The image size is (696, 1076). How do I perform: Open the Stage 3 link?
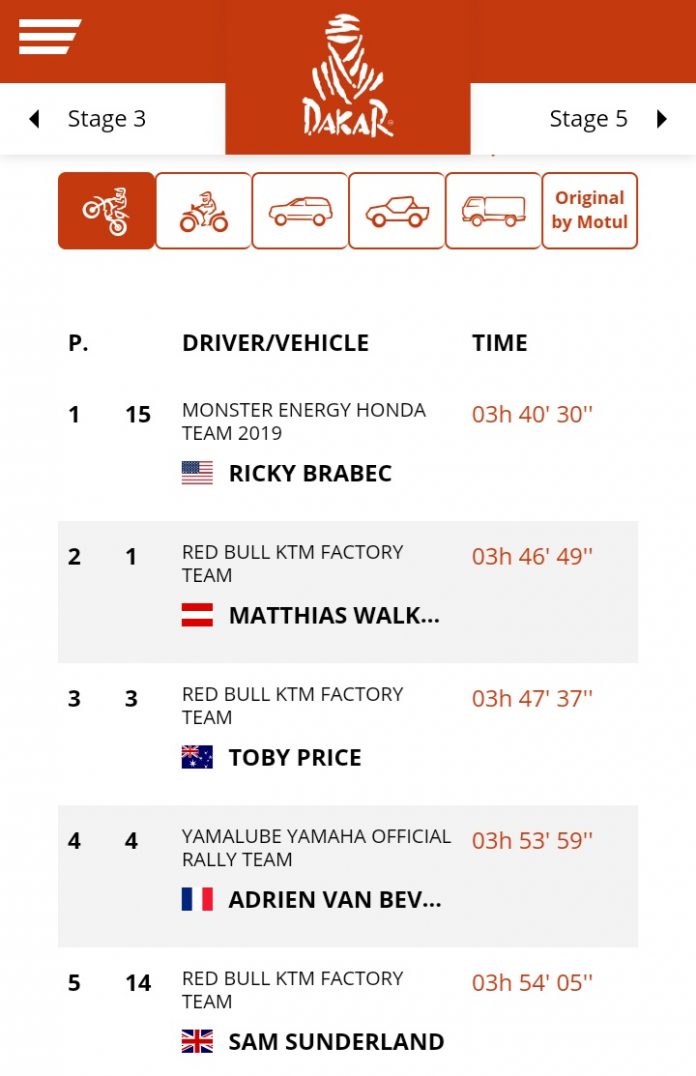pyautogui.click(x=106, y=119)
